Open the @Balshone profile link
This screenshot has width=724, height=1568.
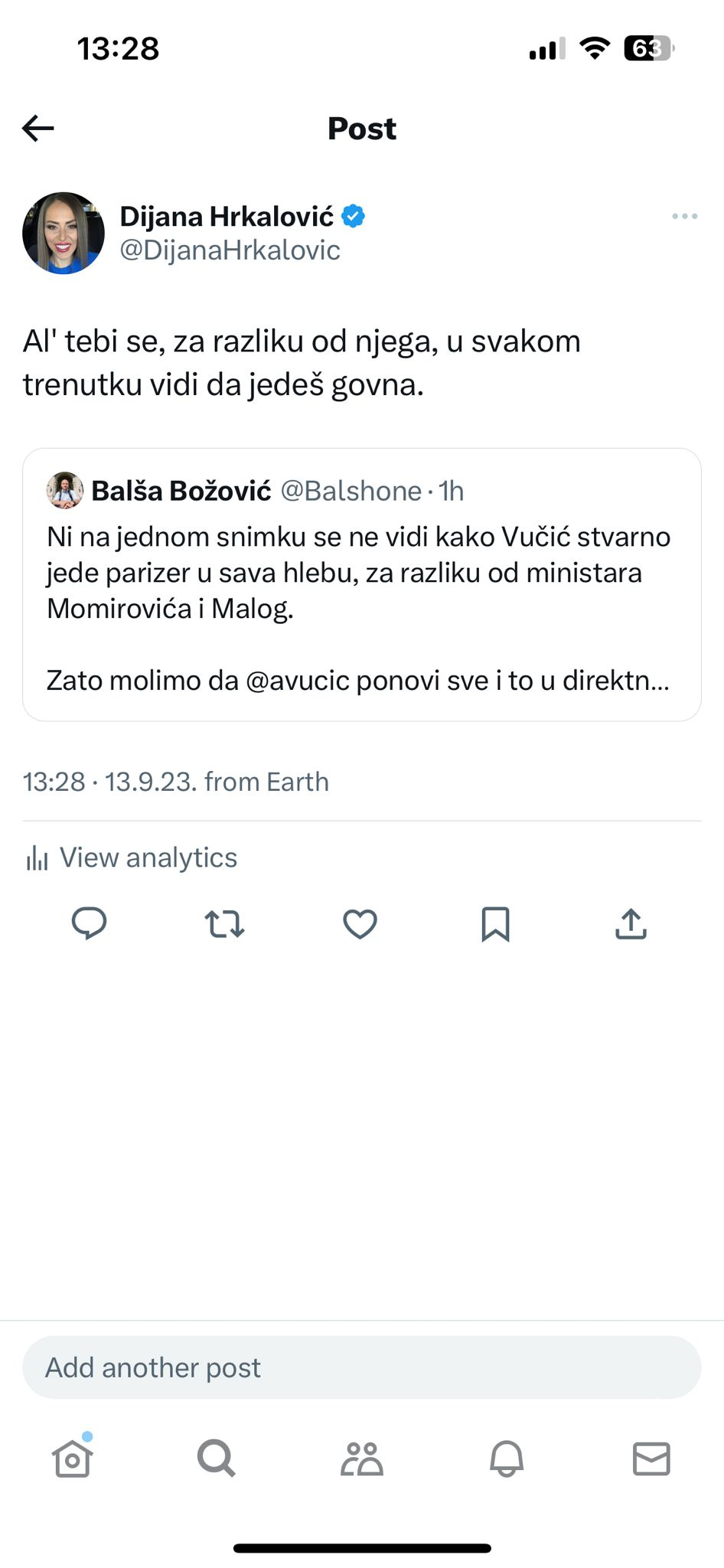[x=351, y=491]
